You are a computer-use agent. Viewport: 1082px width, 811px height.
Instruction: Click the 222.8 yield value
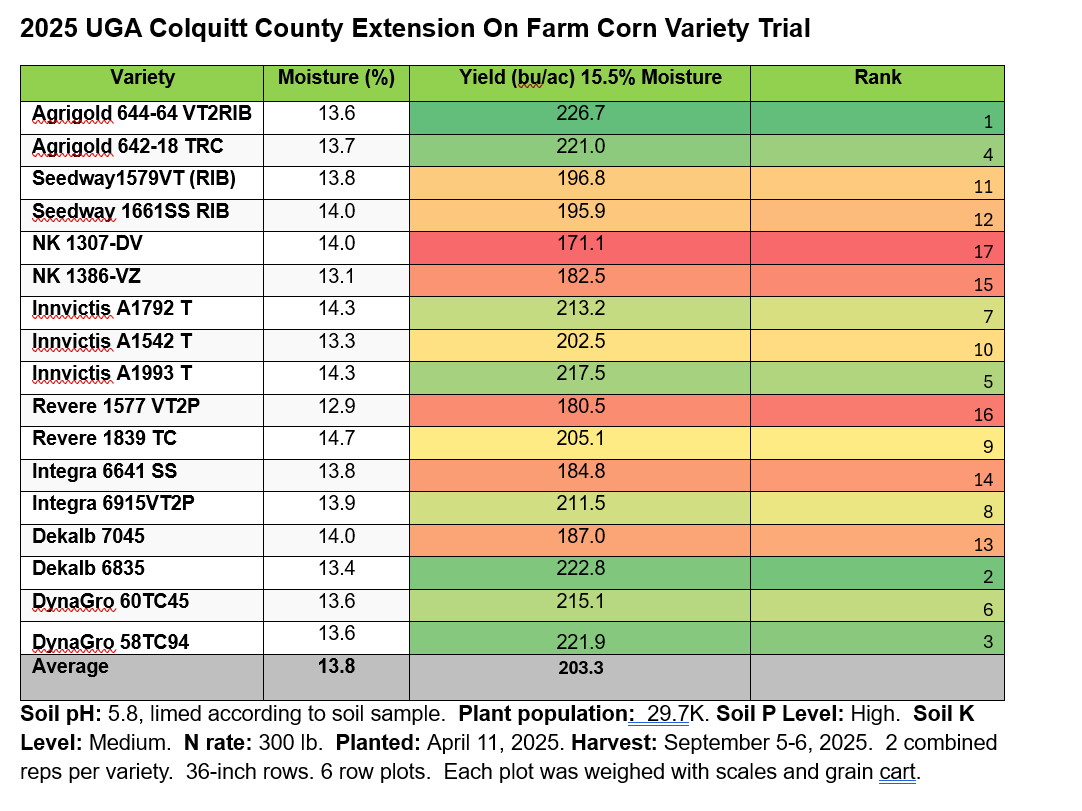coord(579,568)
